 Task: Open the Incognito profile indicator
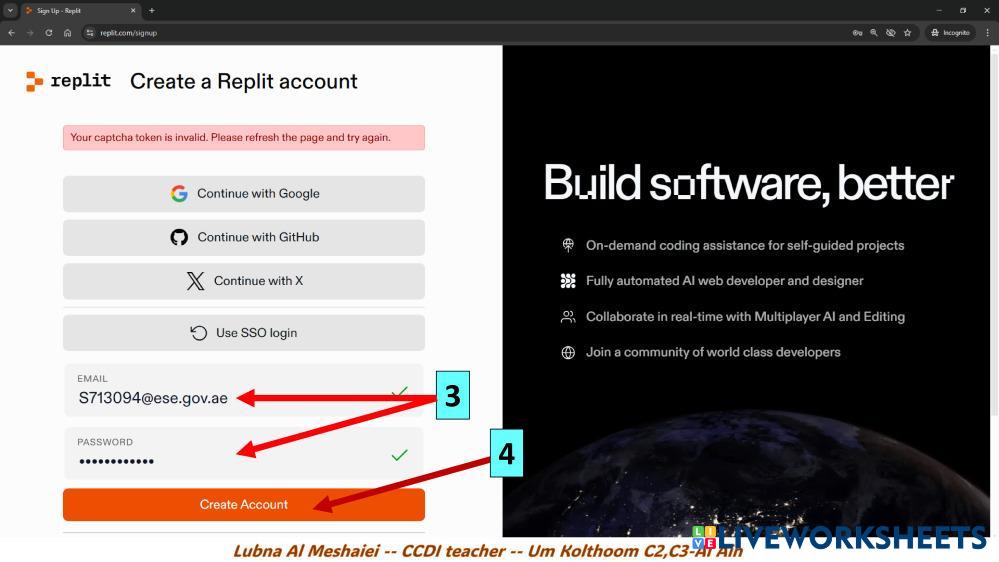(x=950, y=32)
